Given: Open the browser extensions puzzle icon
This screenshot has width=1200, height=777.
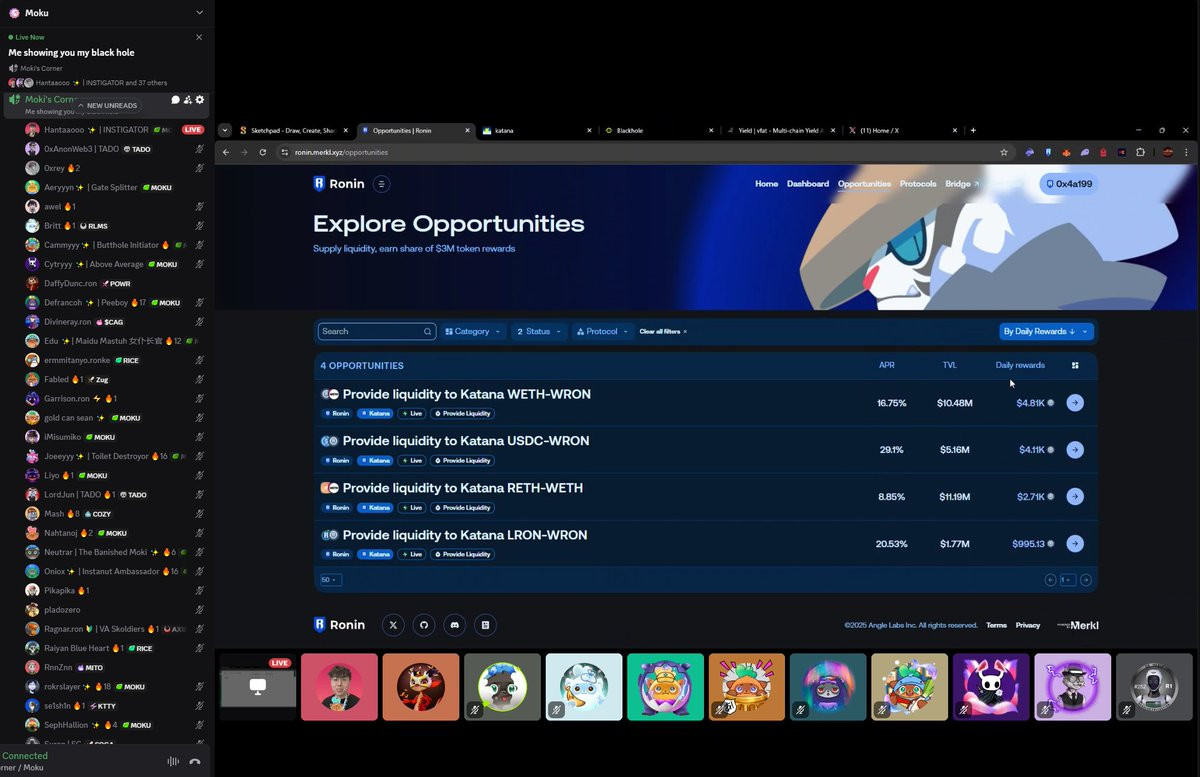Looking at the screenshot, I should [x=1140, y=152].
